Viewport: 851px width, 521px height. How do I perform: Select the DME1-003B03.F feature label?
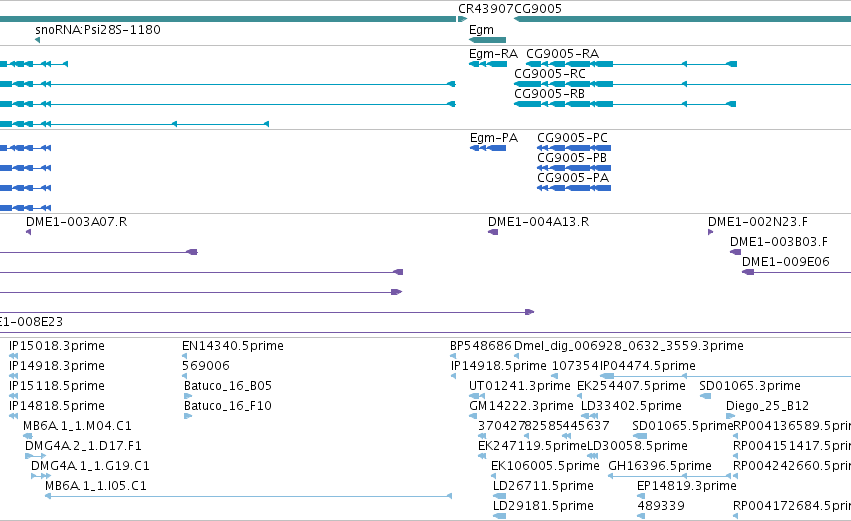point(779,242)
